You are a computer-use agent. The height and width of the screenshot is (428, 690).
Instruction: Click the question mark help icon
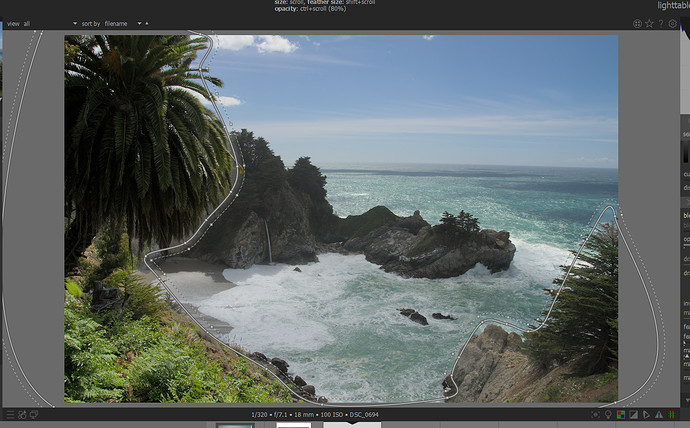tap(661, 23)
